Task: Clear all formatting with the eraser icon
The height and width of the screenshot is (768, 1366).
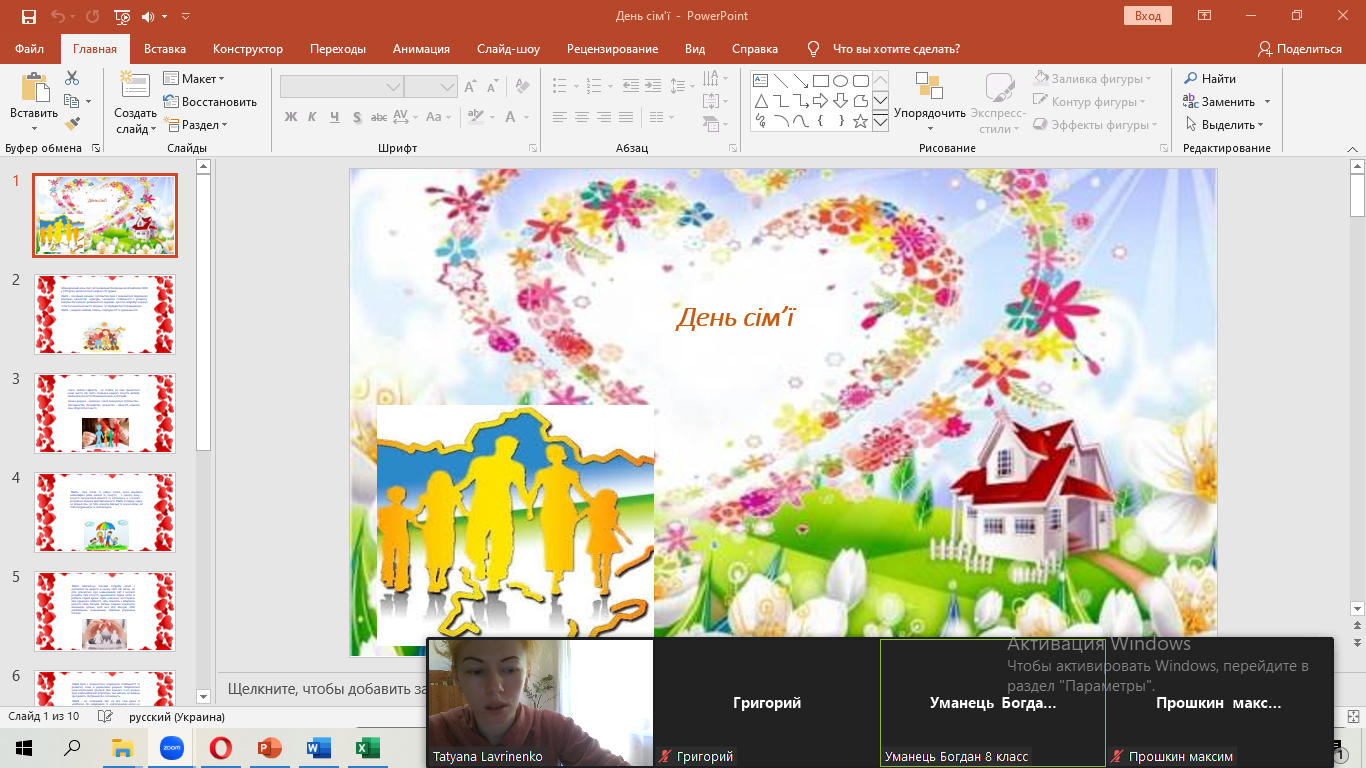Action: tap(523, 86)
